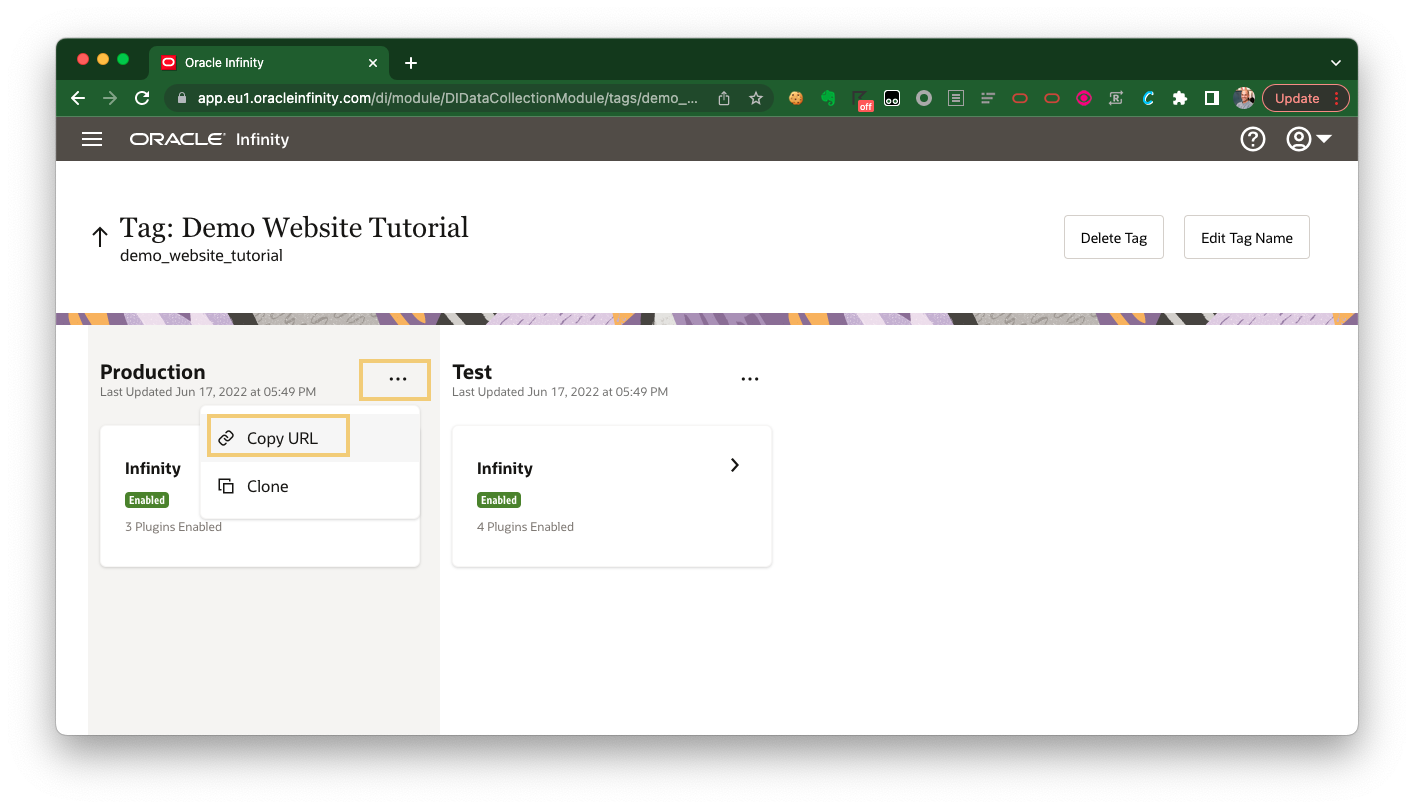Expand the Test Infinity container with the chevron

click(x=734, y=465)
